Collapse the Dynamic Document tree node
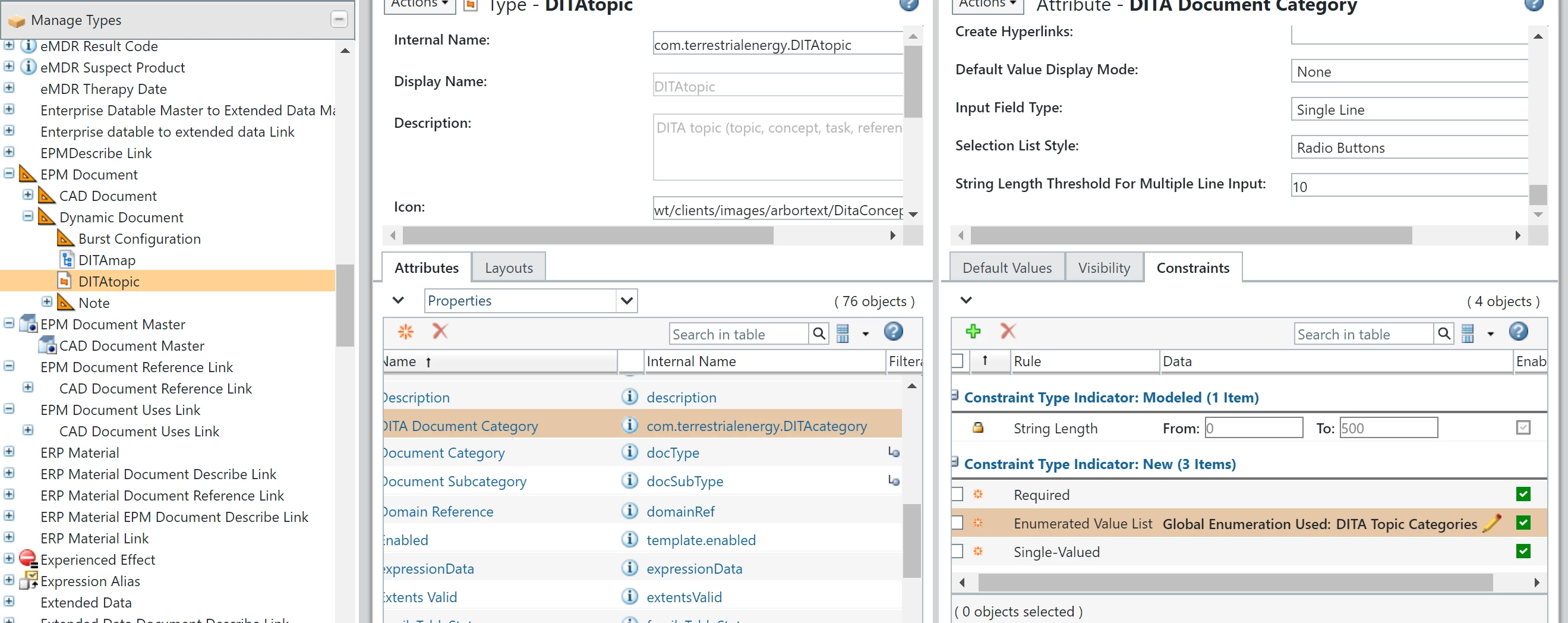The height and width of the screenshot is (623, 1568). [x=27, y=216]
